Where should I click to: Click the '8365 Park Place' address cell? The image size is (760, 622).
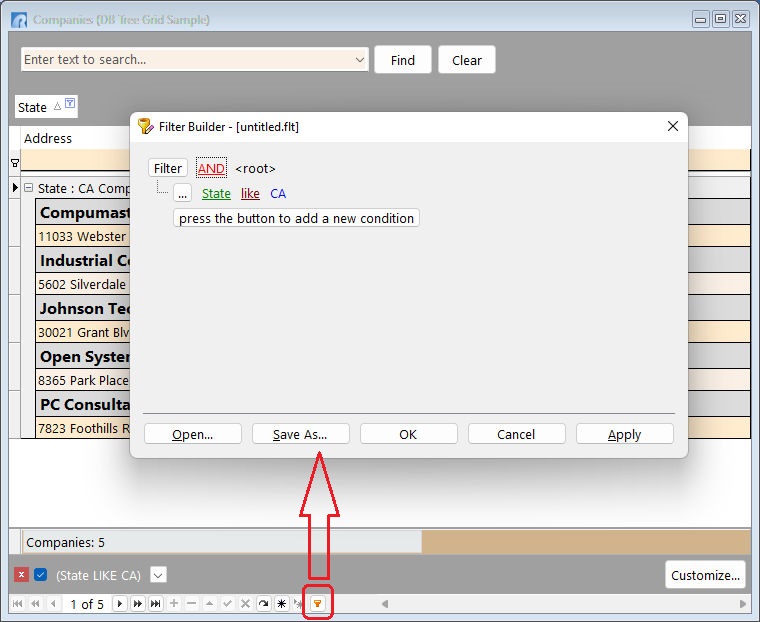pyautogui.click(x=83, y=380)
